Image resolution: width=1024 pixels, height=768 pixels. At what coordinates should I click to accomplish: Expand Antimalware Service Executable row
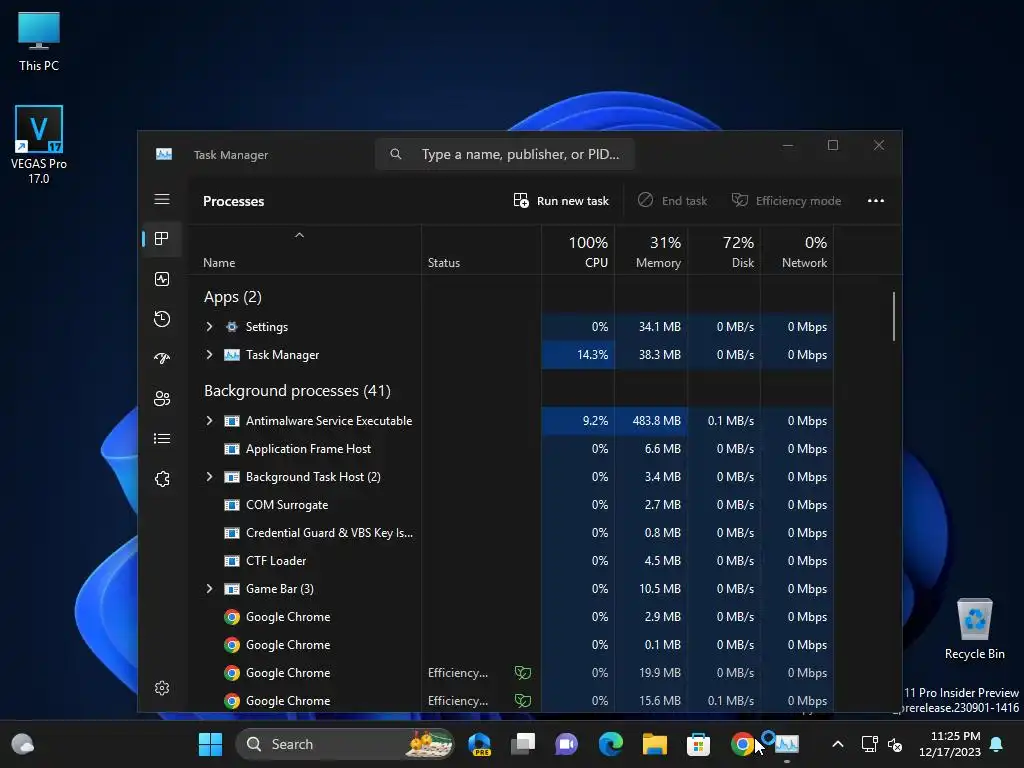pos(209,421)
